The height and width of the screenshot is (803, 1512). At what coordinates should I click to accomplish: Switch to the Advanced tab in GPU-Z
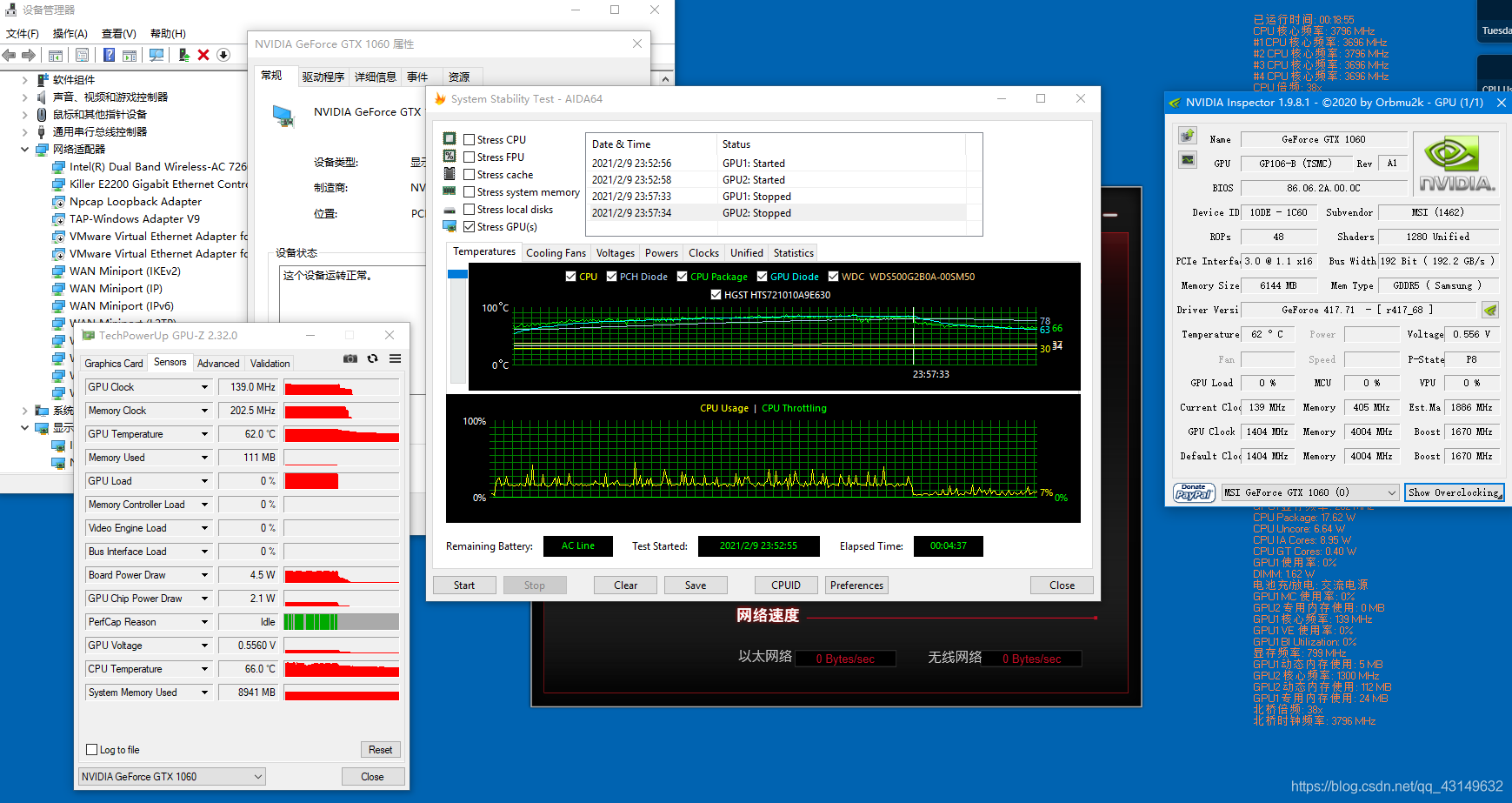218,364
